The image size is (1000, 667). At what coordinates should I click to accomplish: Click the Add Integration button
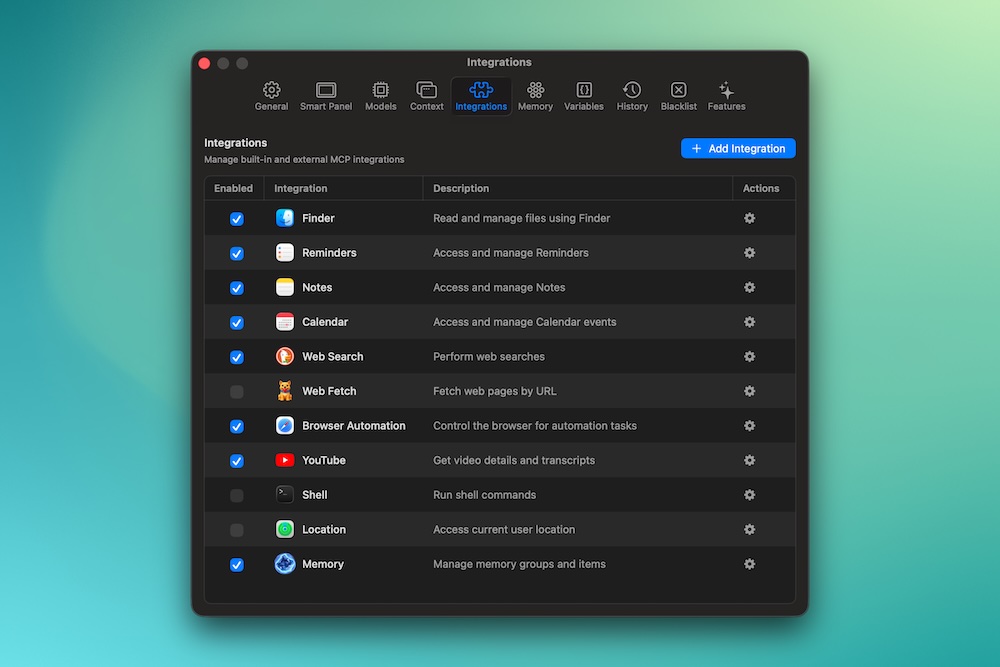click(738, 147)
